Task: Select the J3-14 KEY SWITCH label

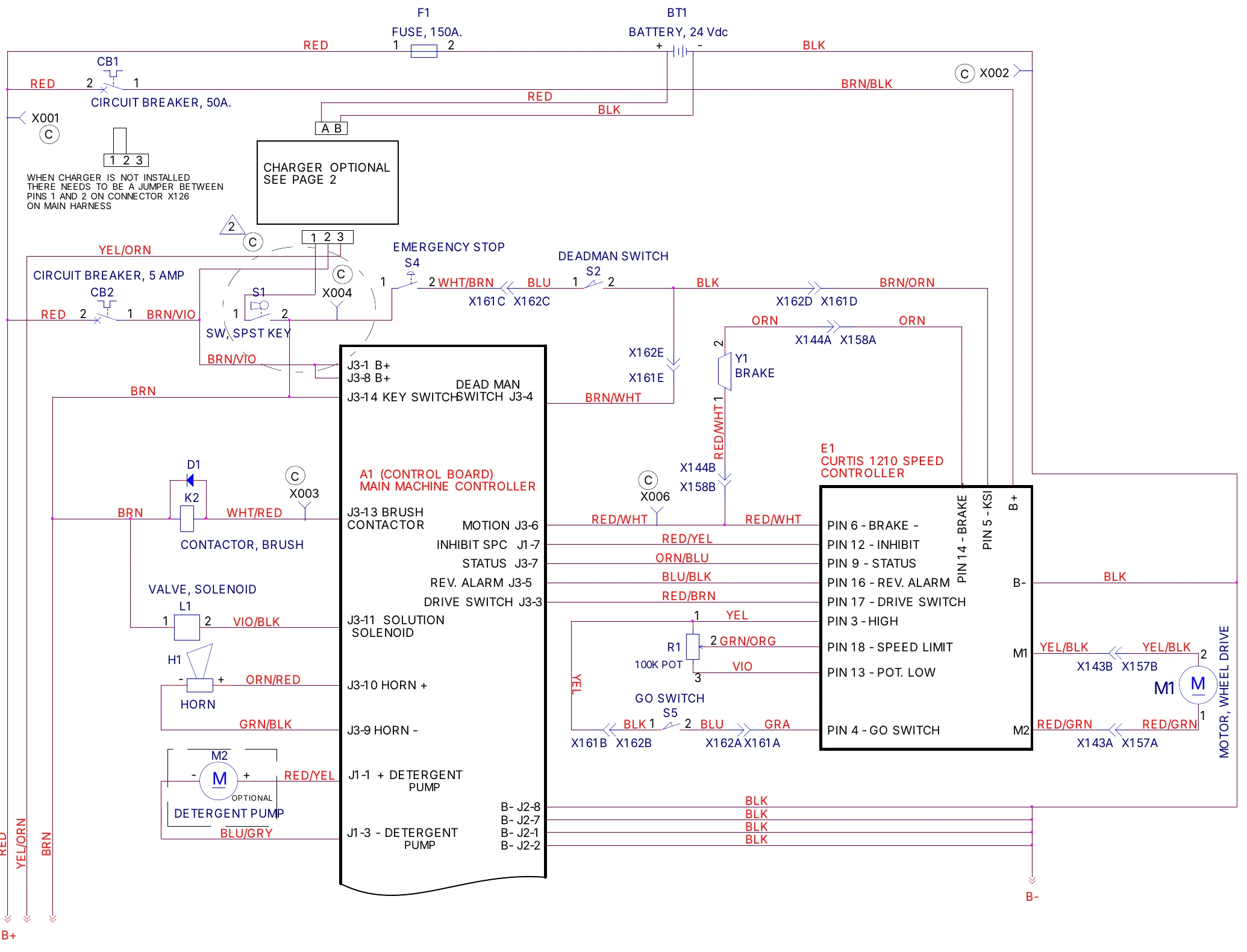Action: click(x=402, y=397)
